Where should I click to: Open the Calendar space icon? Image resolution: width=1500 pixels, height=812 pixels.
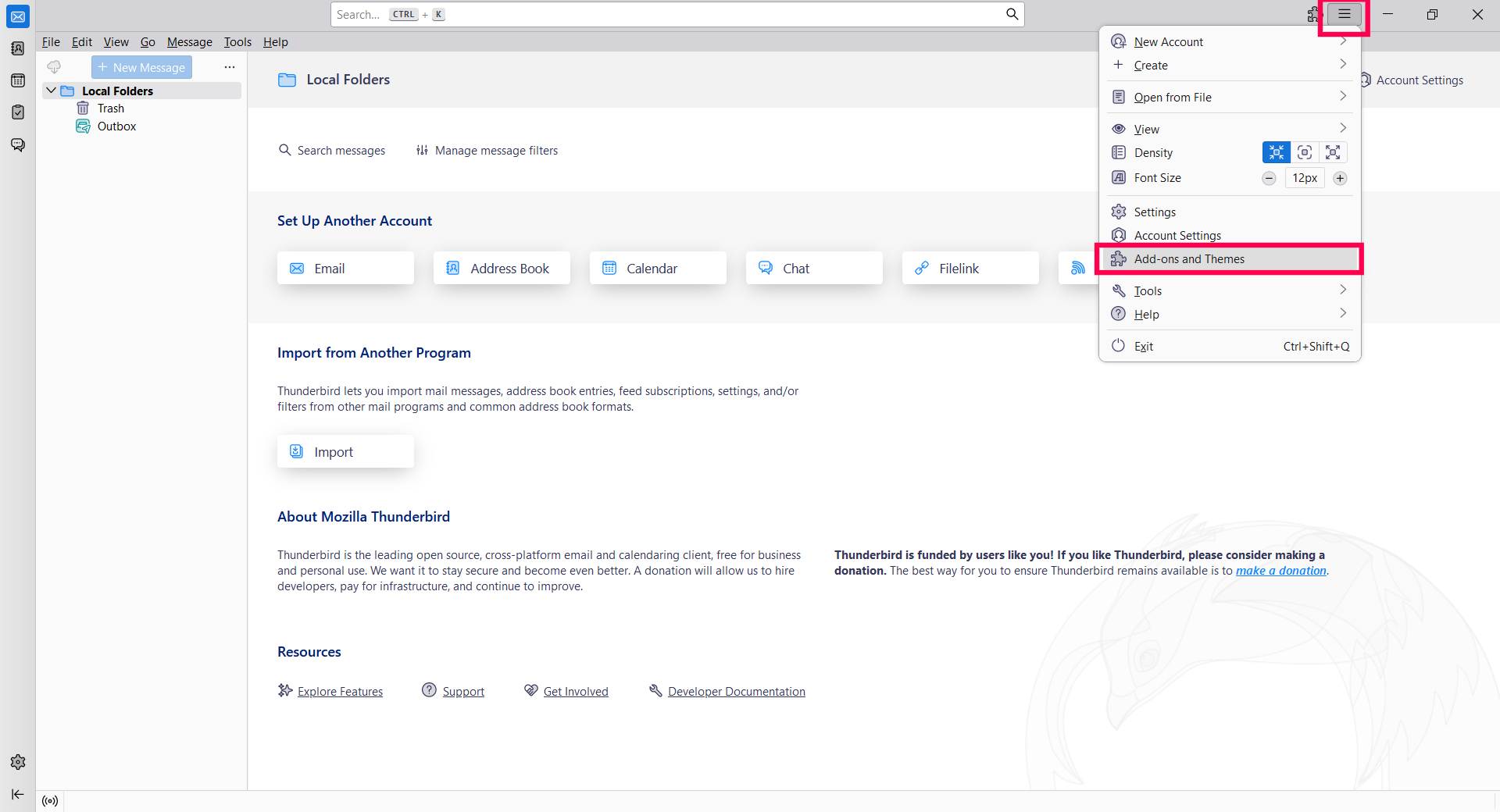(18, 80)
